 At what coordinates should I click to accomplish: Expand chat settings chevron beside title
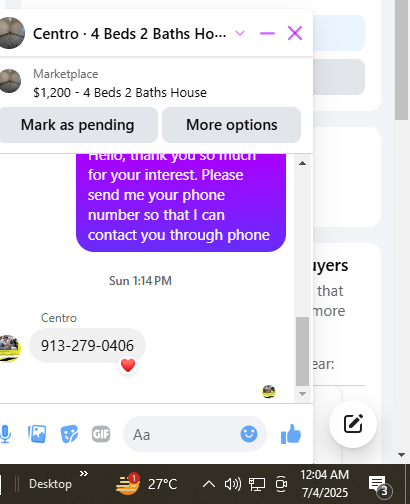point(240,33)
